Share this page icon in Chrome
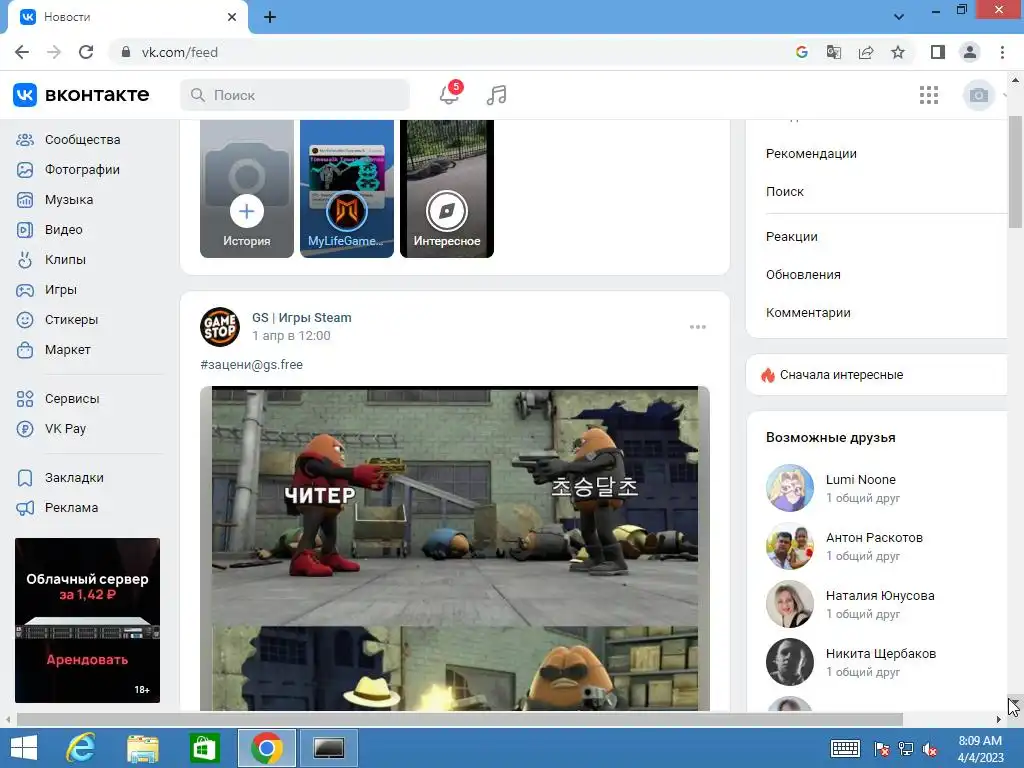Screen dimensions: 1024x768 pos(866,52)
